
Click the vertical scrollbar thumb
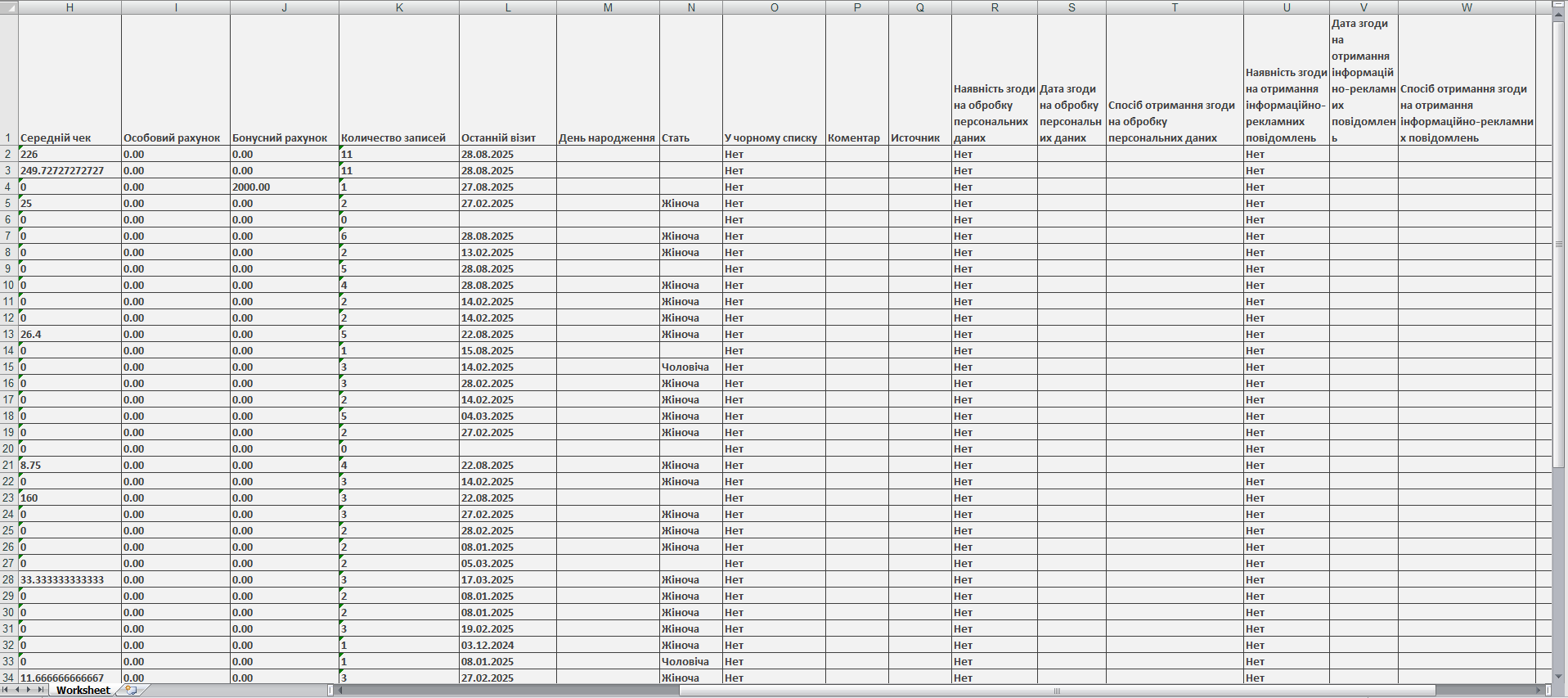click(x=1560, y=244)
